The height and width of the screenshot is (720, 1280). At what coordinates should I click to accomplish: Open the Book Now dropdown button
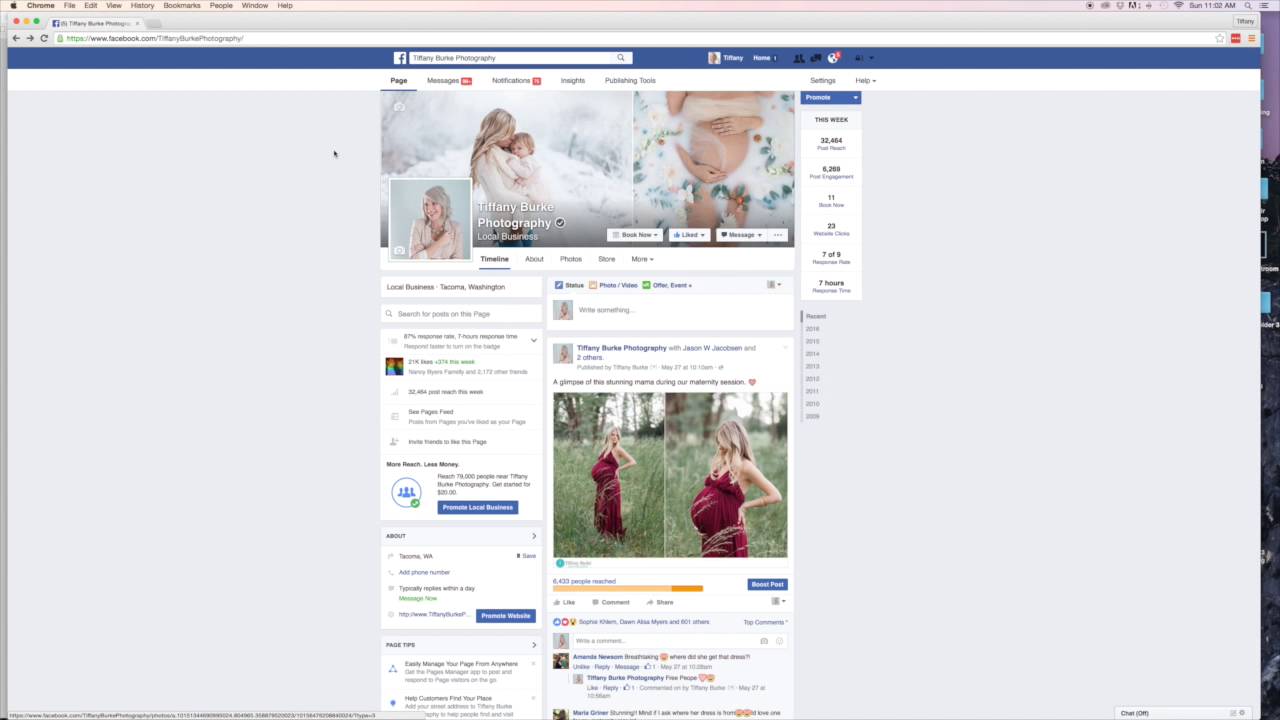pyautogui.click(x=634, y=235)
